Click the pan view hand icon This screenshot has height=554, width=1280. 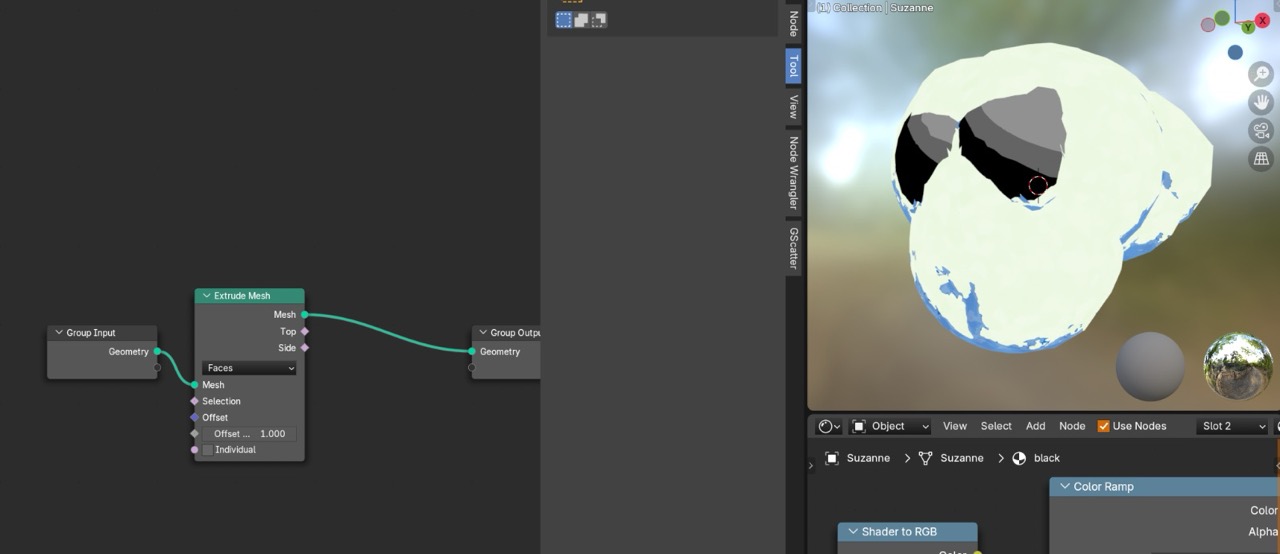pos(1261,102)
